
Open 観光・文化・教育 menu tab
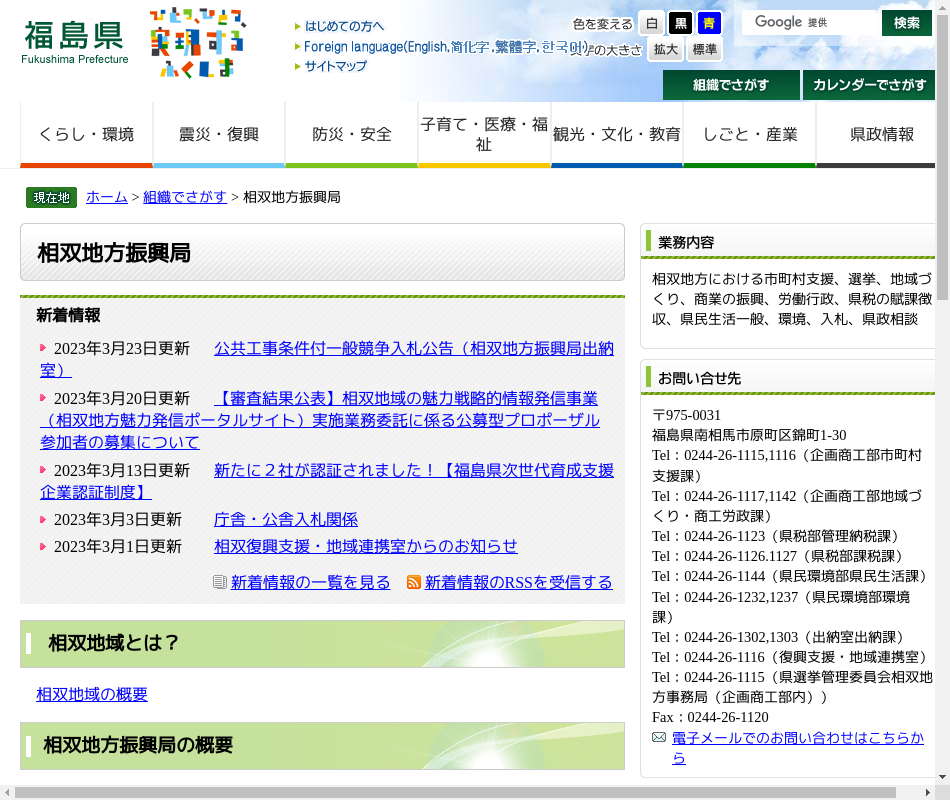click(x=617, y=135)
